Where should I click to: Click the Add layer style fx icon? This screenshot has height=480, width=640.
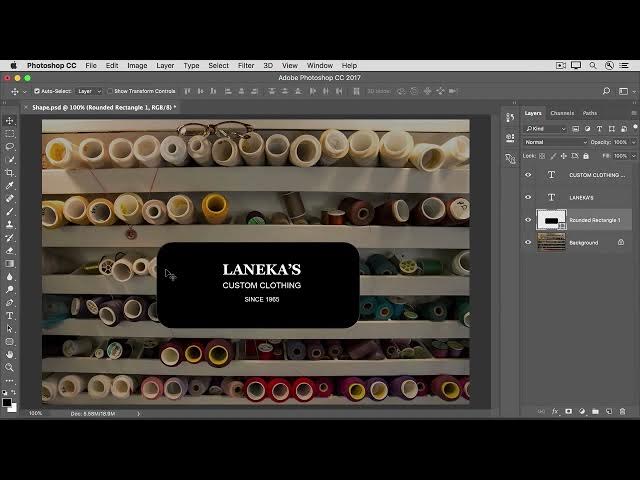click(556, 411)
